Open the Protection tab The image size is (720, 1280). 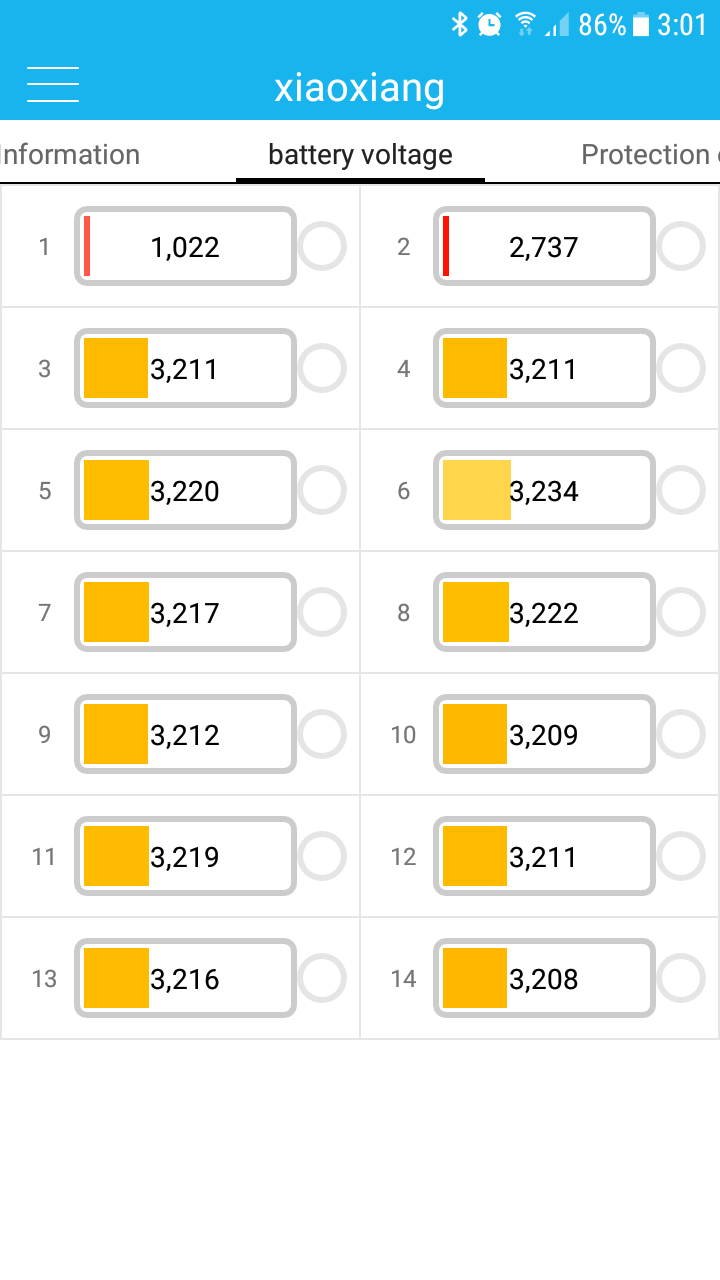pos(648,155)
